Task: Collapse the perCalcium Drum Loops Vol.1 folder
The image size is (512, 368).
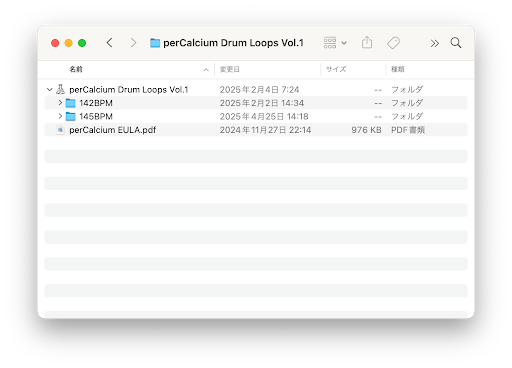Action: tap(50, 89)
